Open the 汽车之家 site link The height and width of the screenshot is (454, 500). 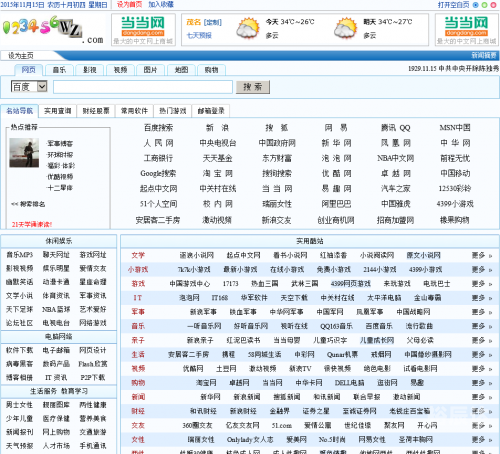point(396,189)
